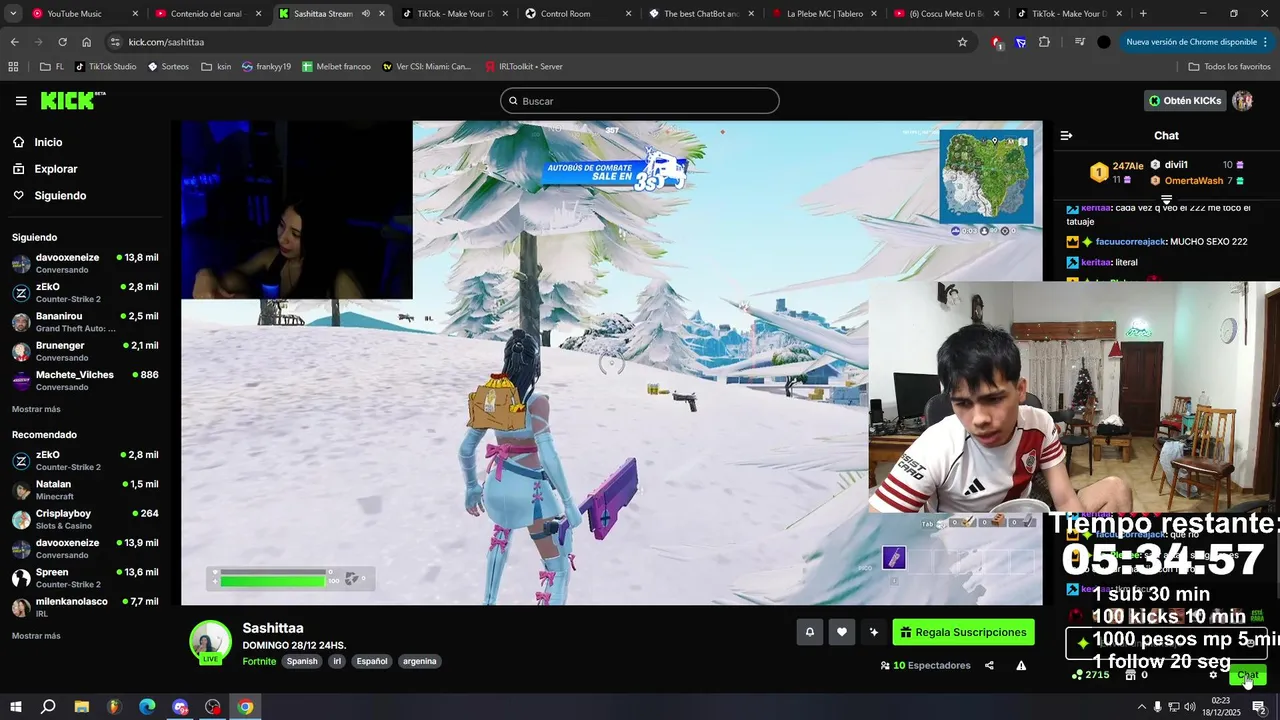
Task: Share the stream using the share icon
Action: pyautogui.click(x=989, y=665)
